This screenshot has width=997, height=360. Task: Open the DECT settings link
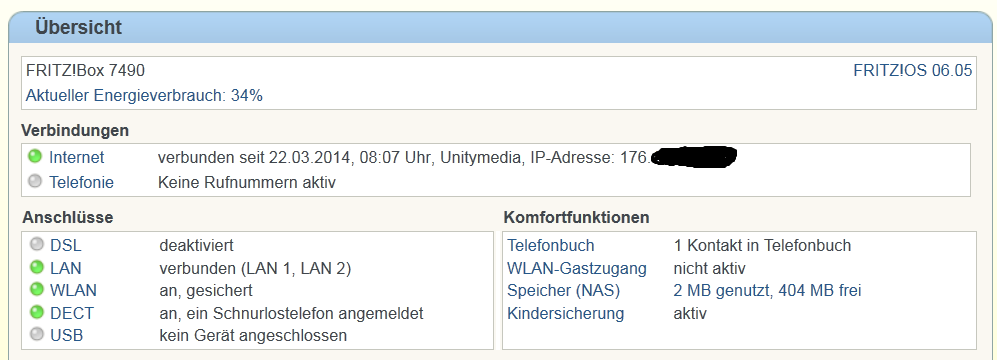click(72, 314)
